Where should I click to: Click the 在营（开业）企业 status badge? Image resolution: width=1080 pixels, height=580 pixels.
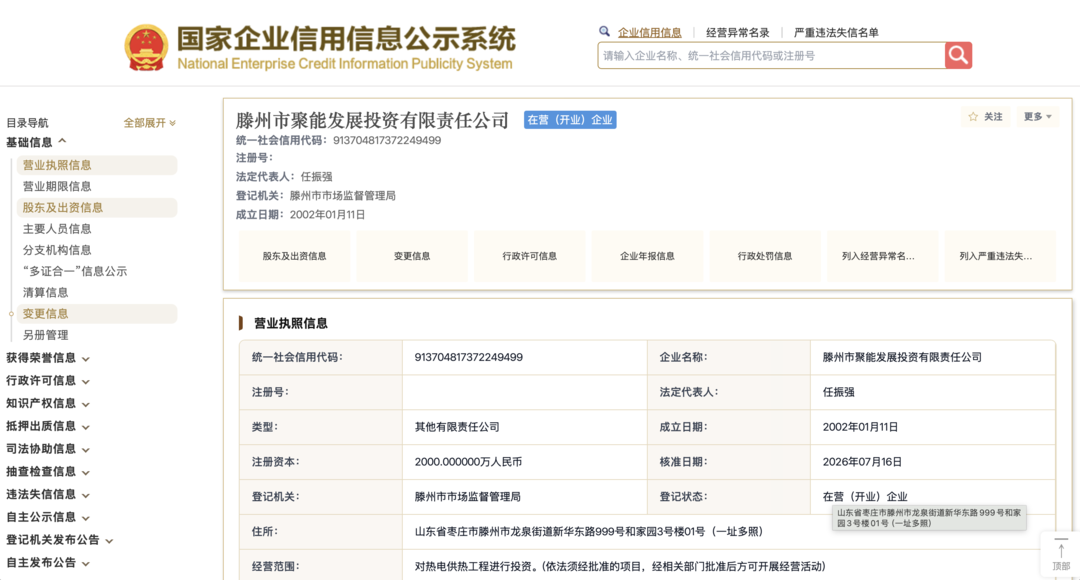pos(570,120)
